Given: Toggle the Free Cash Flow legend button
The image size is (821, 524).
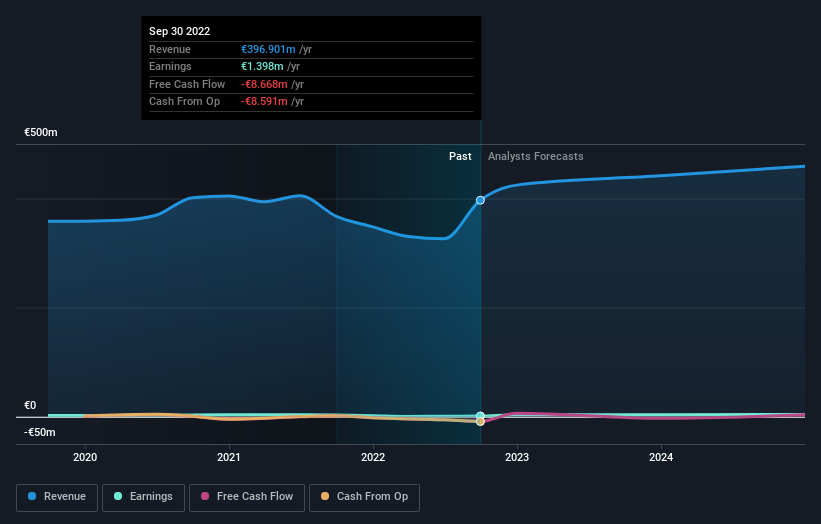Looking at the screenshot, I should pyautogui.click(x=247, y=497).
